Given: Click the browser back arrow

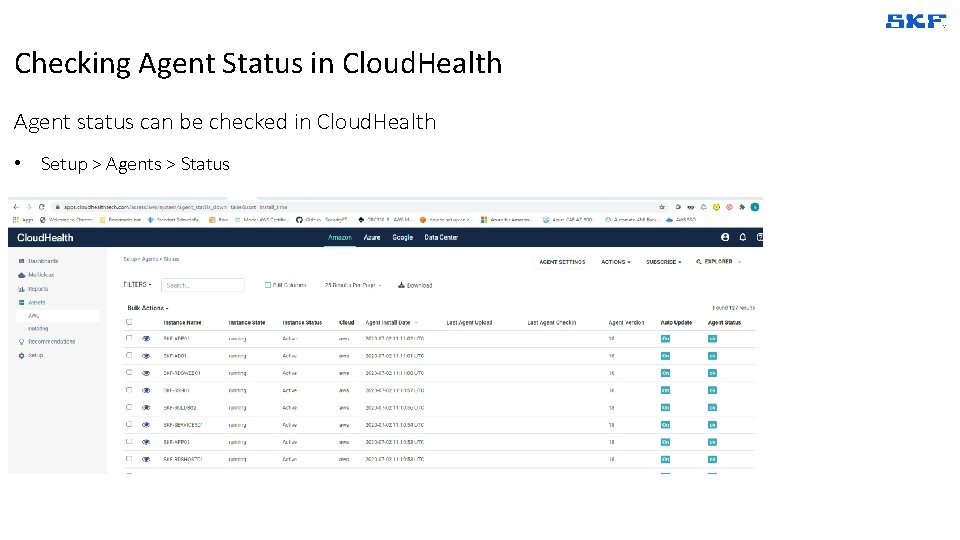Looking at the screenshot, I should tap(16, 207).
